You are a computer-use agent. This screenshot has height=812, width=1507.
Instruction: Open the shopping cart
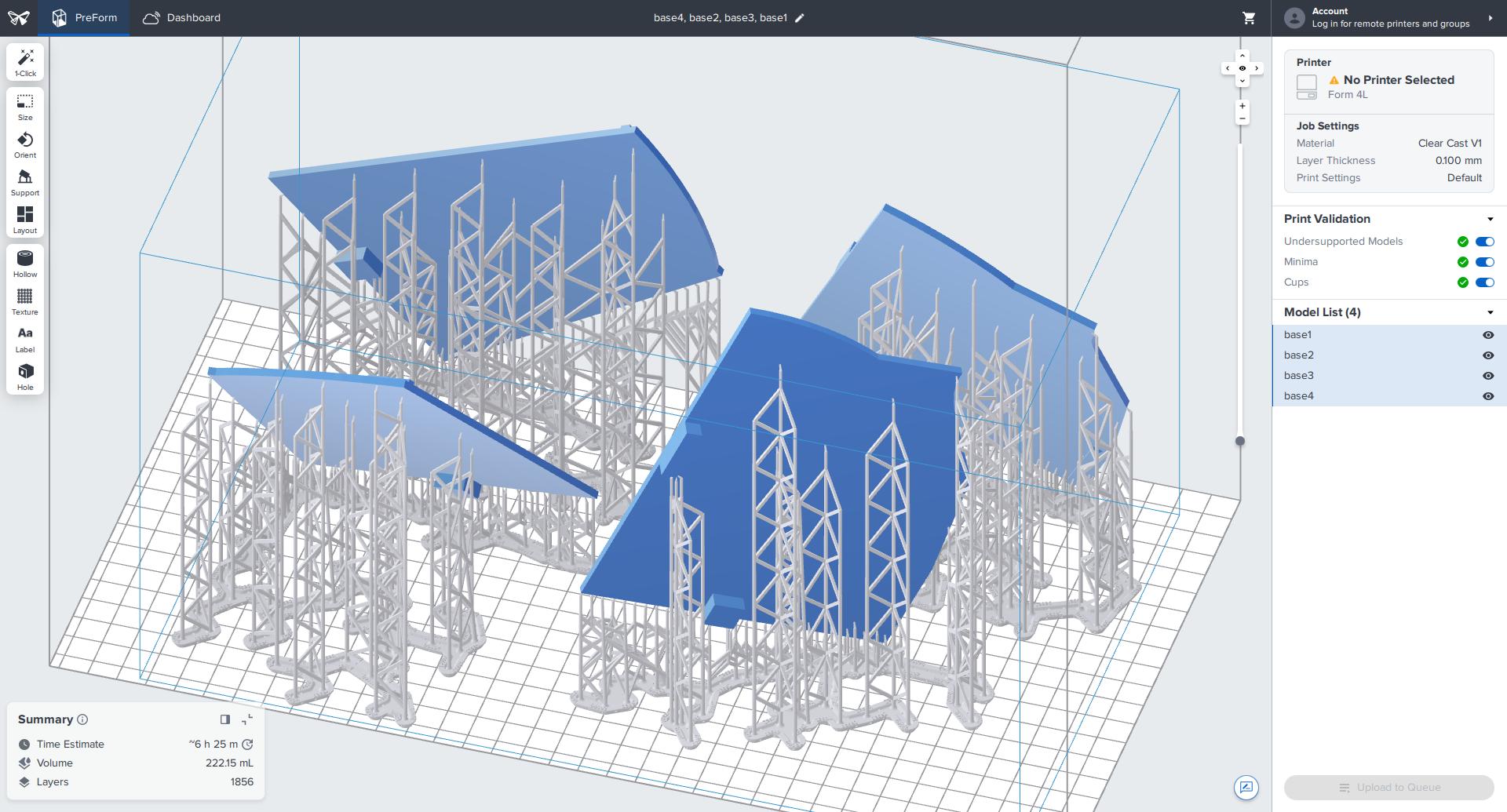click(1249, 18)
